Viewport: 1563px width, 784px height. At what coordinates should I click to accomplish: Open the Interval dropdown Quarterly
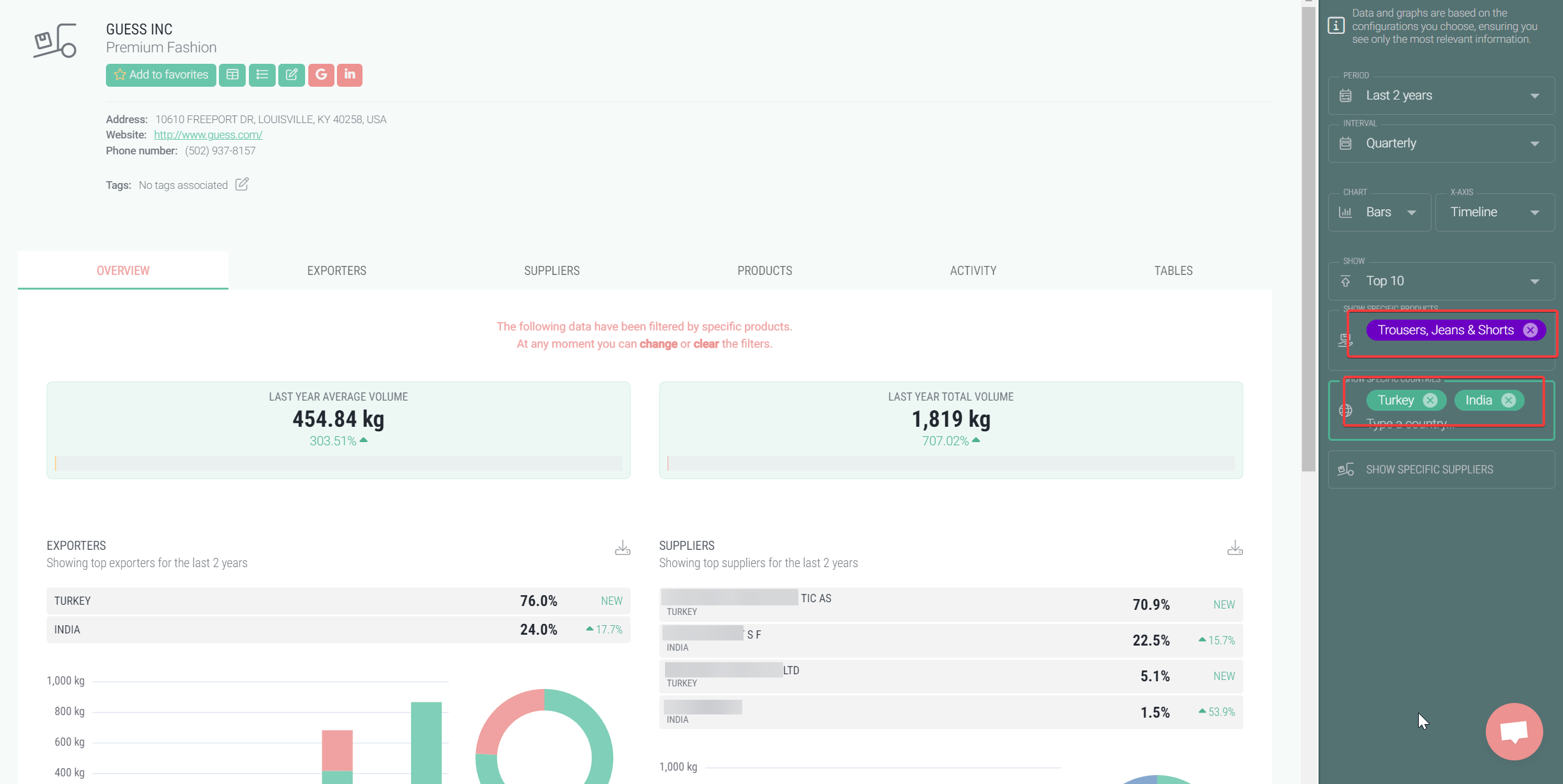pyautogui.click(x=1441, y=144)
